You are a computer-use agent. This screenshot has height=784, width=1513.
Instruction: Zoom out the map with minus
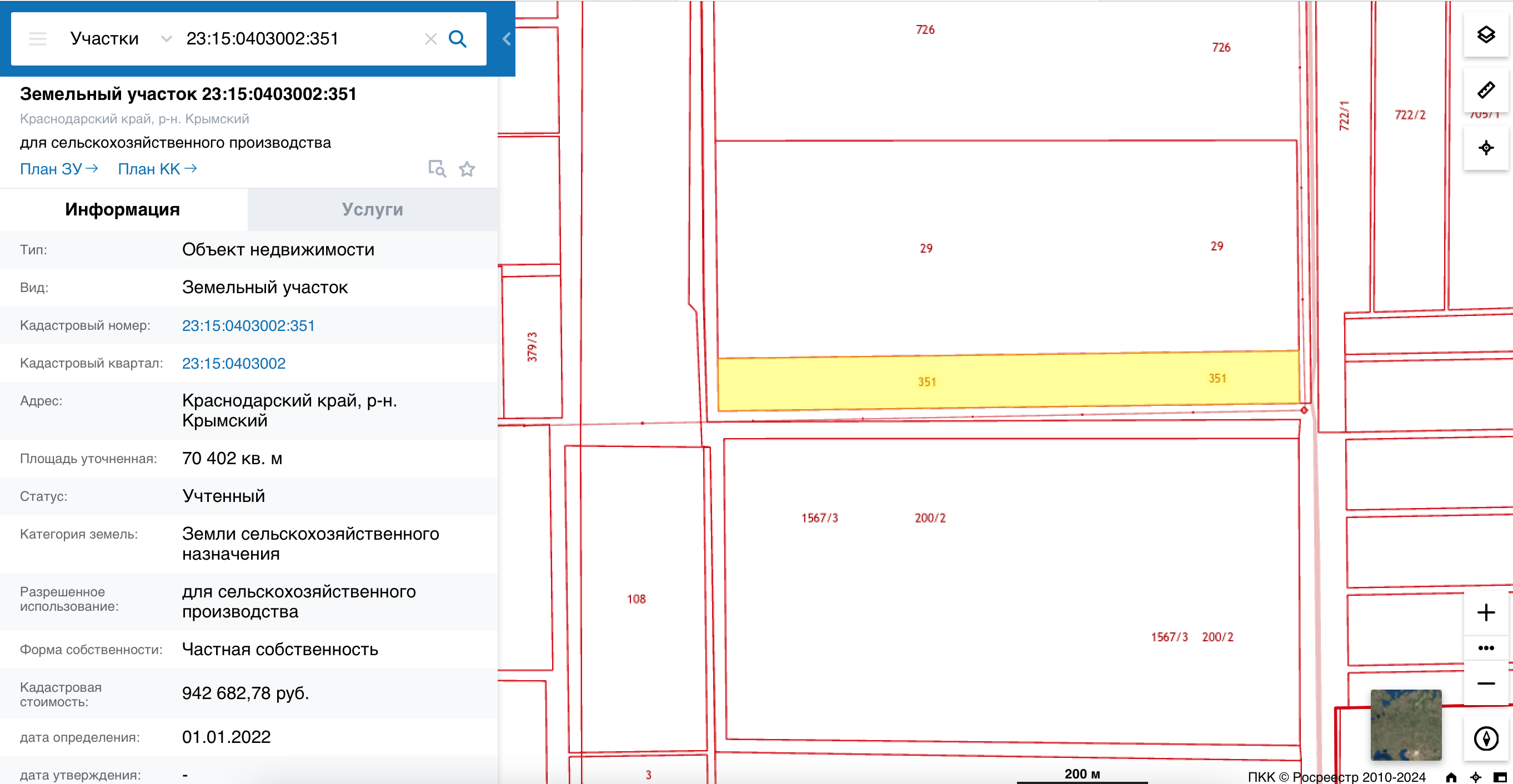[x=1485, y=683]
